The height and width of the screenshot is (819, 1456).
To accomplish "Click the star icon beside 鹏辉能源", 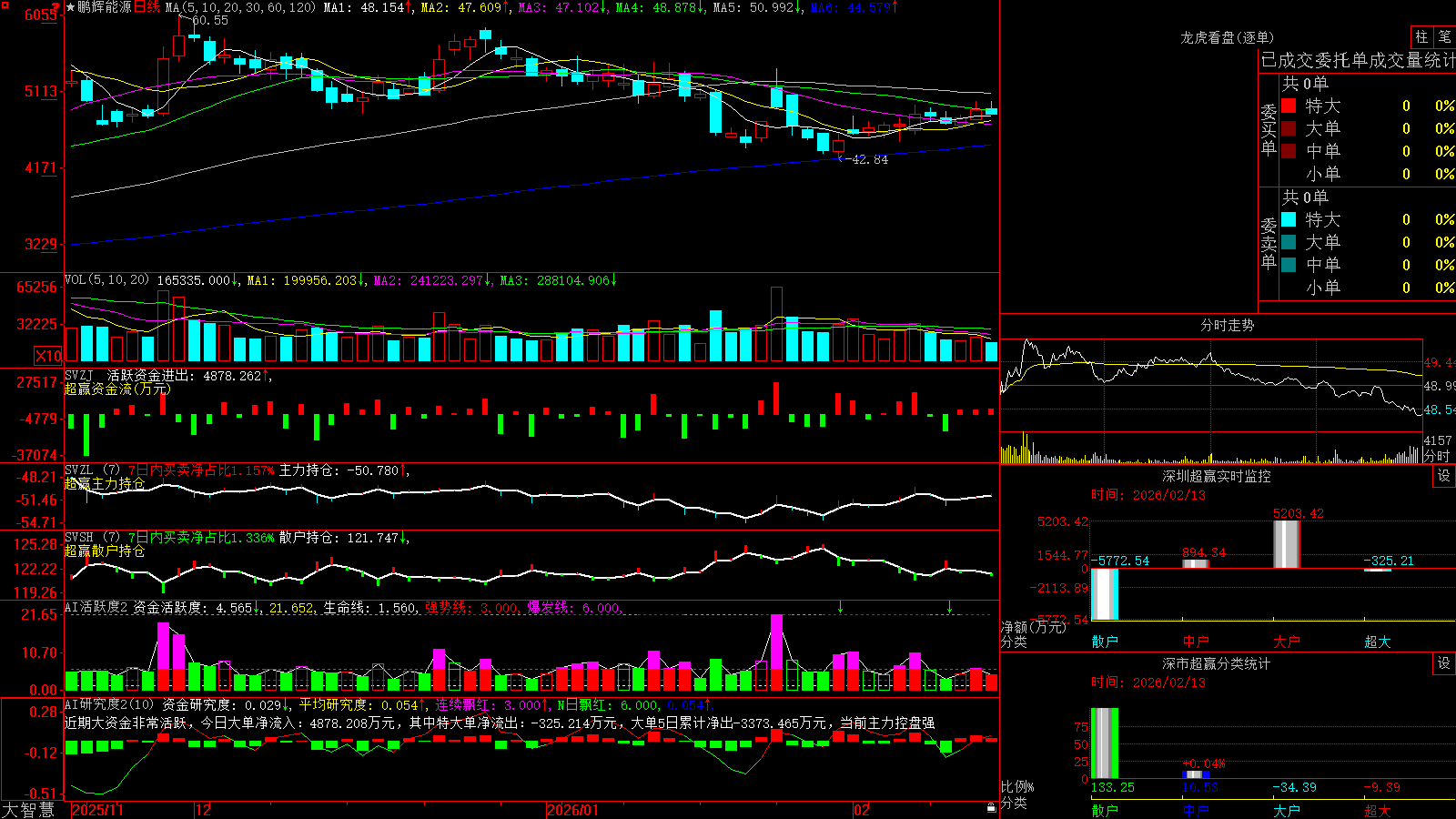I will [x=70, y=7].
